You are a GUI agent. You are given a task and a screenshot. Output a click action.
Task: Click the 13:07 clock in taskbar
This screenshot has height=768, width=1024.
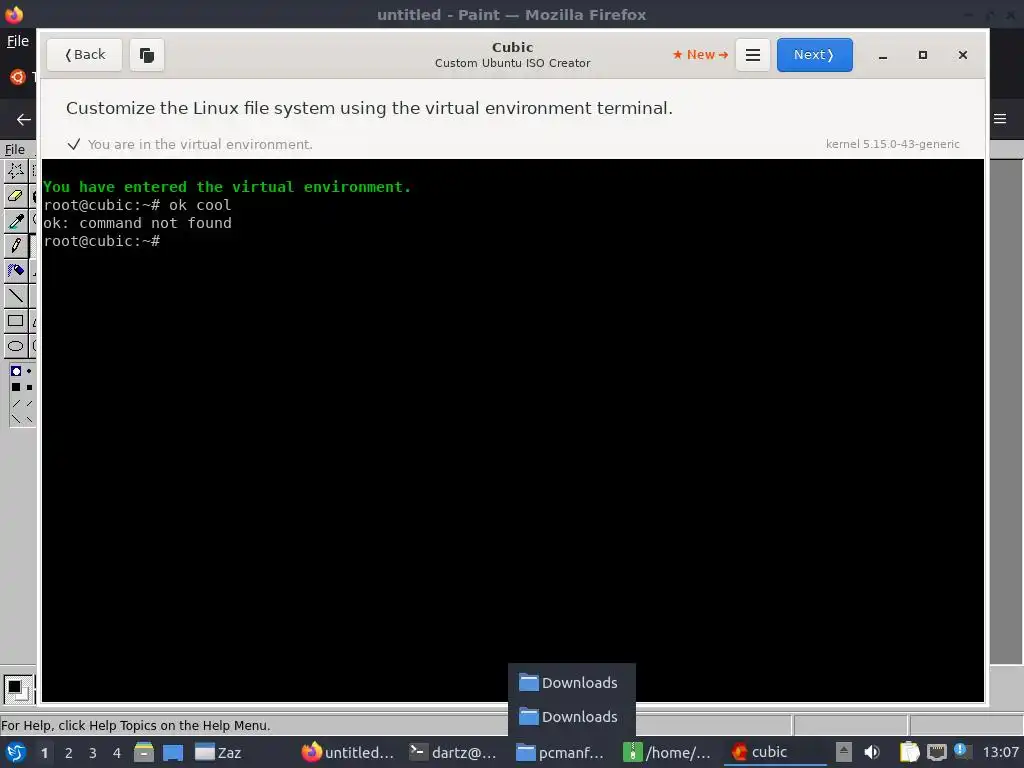(1000, 752)
